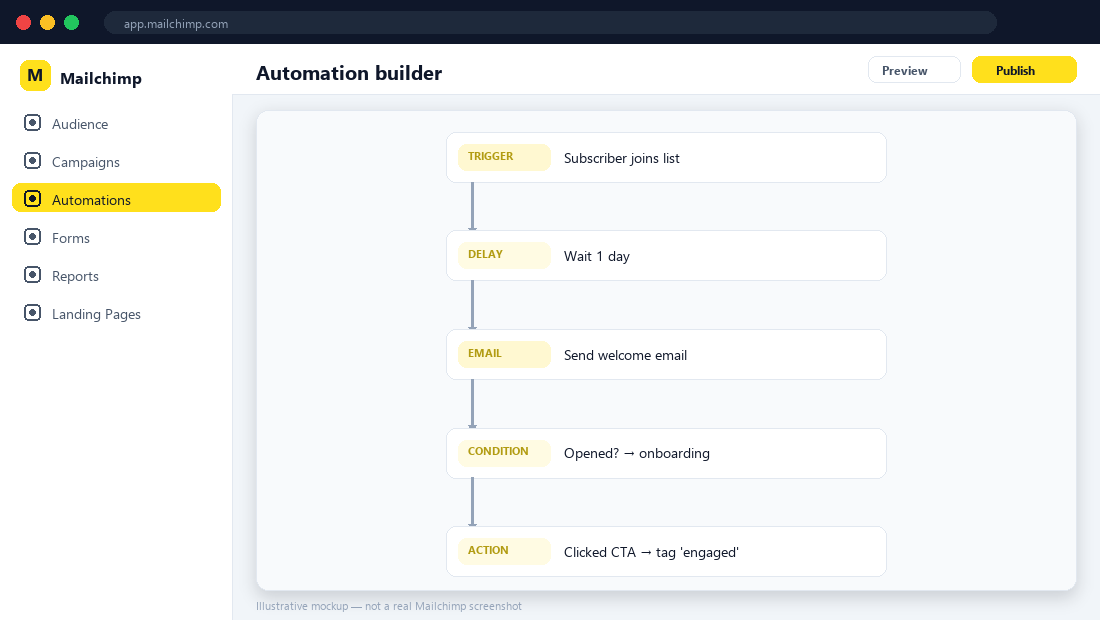Click the Automation builder heading
Screen dimensions: 1100x620
pyautogui.click(x=349, y=73)
